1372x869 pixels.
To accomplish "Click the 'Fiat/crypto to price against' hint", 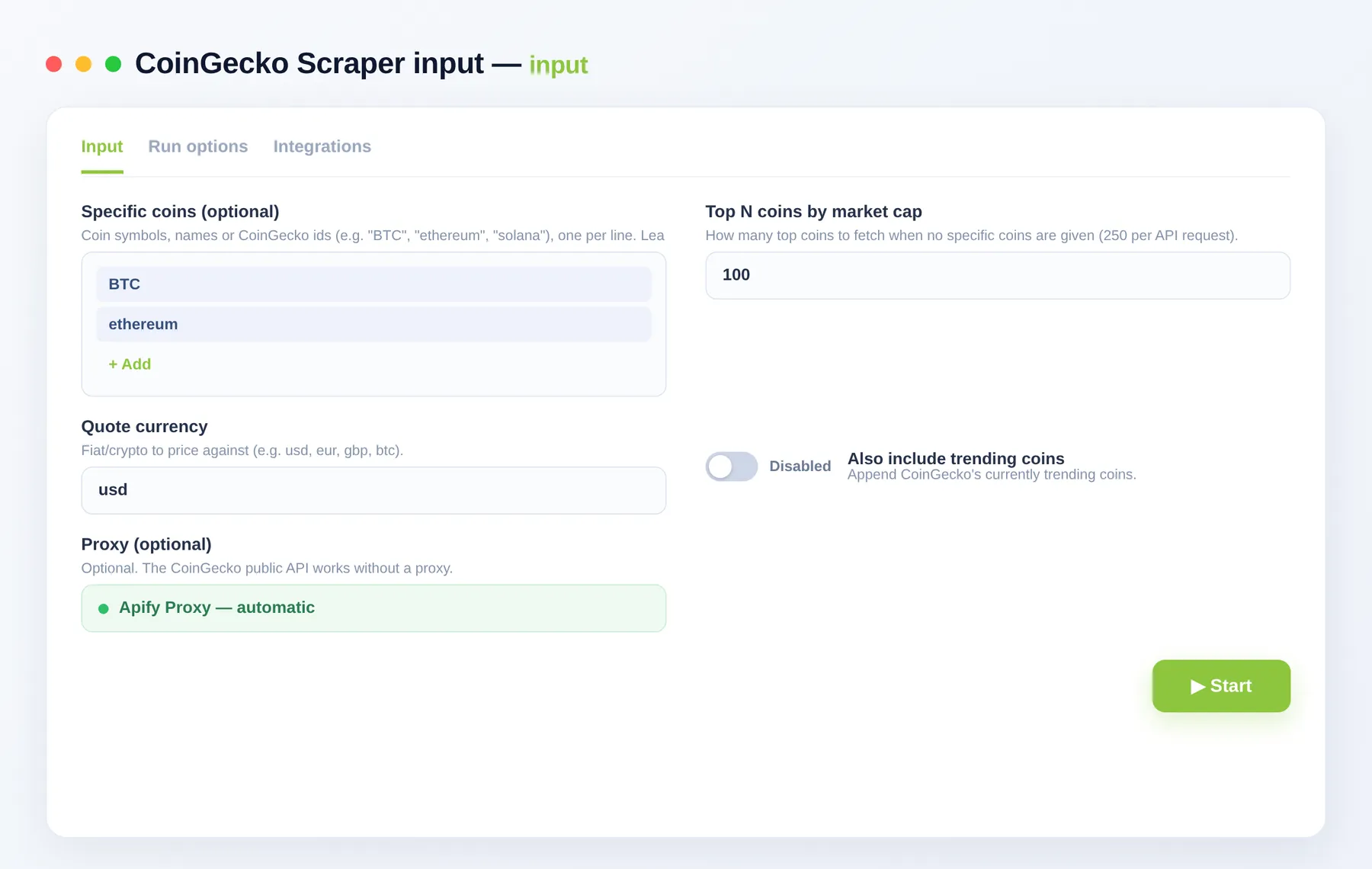I will [242, 451].
